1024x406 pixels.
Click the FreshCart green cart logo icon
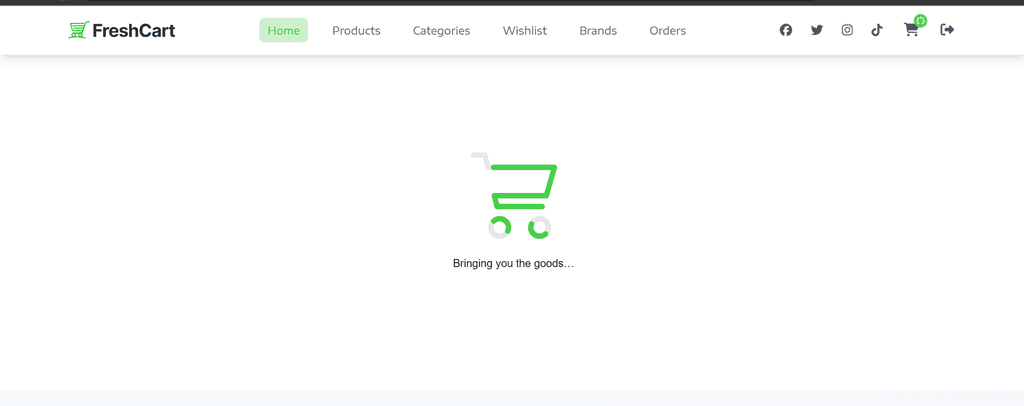(x=78, y=30)
